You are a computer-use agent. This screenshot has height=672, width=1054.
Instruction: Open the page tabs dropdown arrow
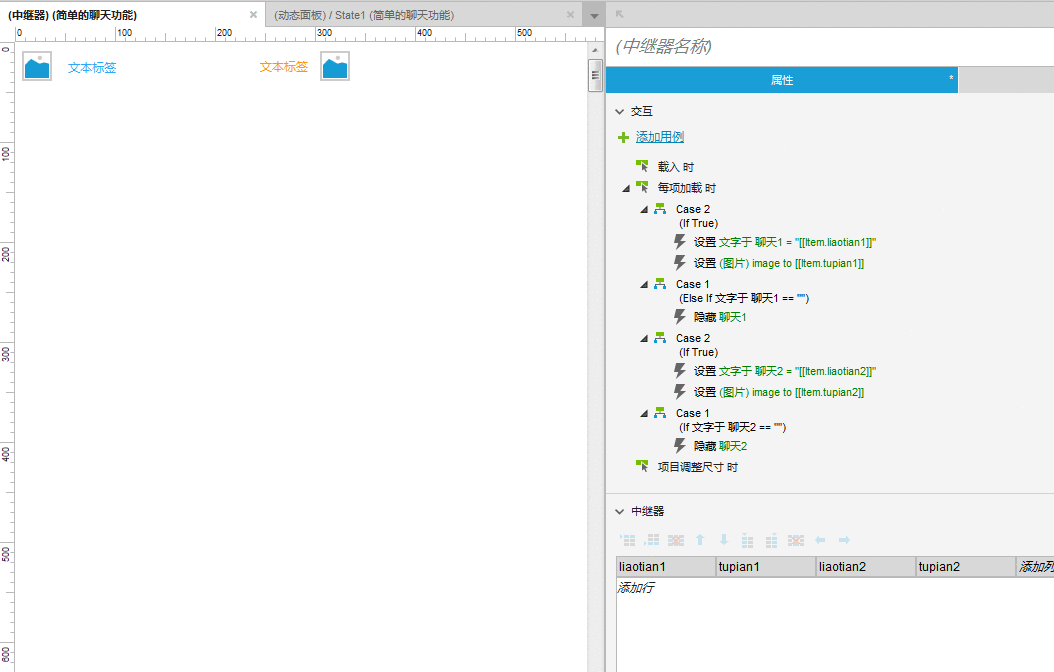(x=594, y=15)
